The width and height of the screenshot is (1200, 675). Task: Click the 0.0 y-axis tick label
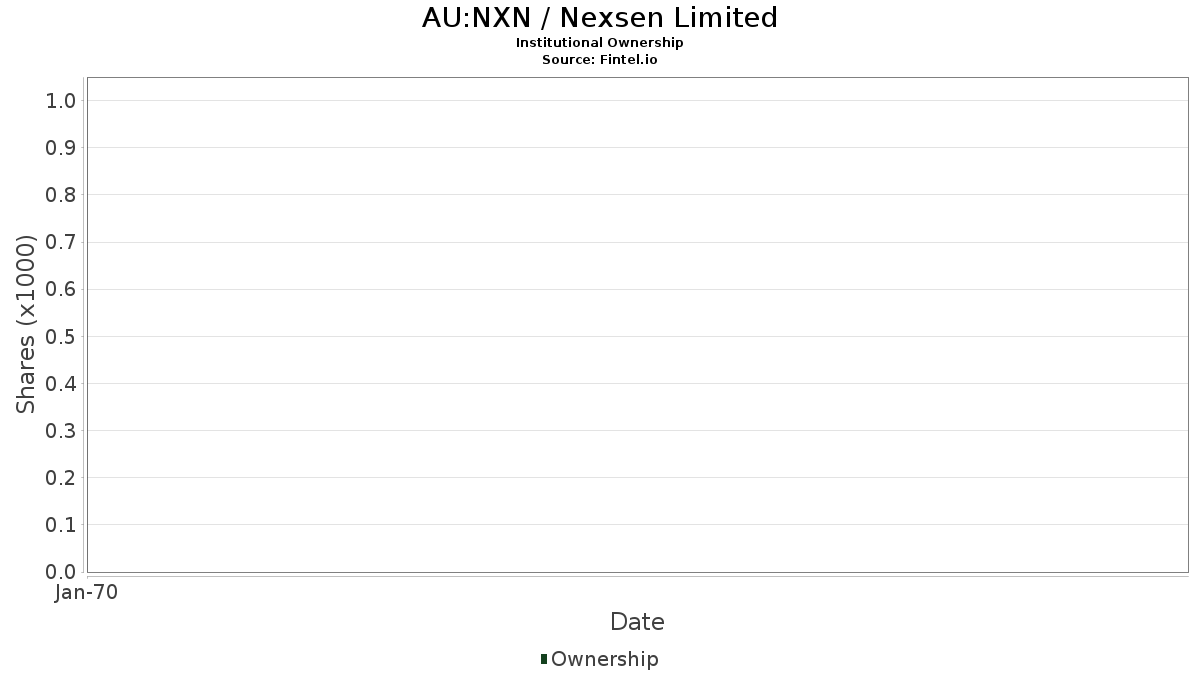tap(61, 572)
